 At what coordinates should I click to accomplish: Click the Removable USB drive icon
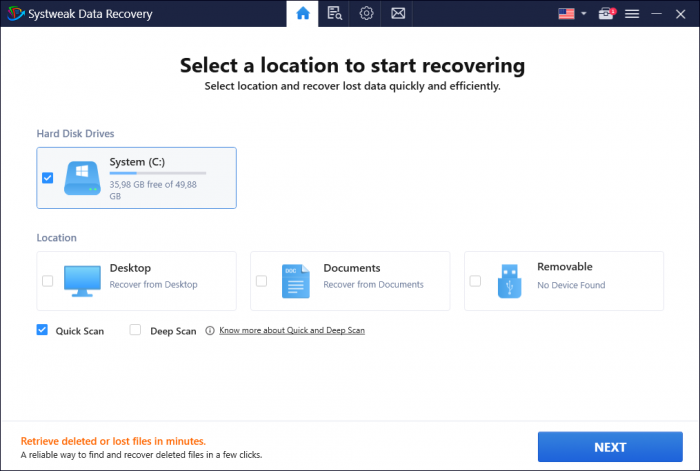click(x=509, y=281)
